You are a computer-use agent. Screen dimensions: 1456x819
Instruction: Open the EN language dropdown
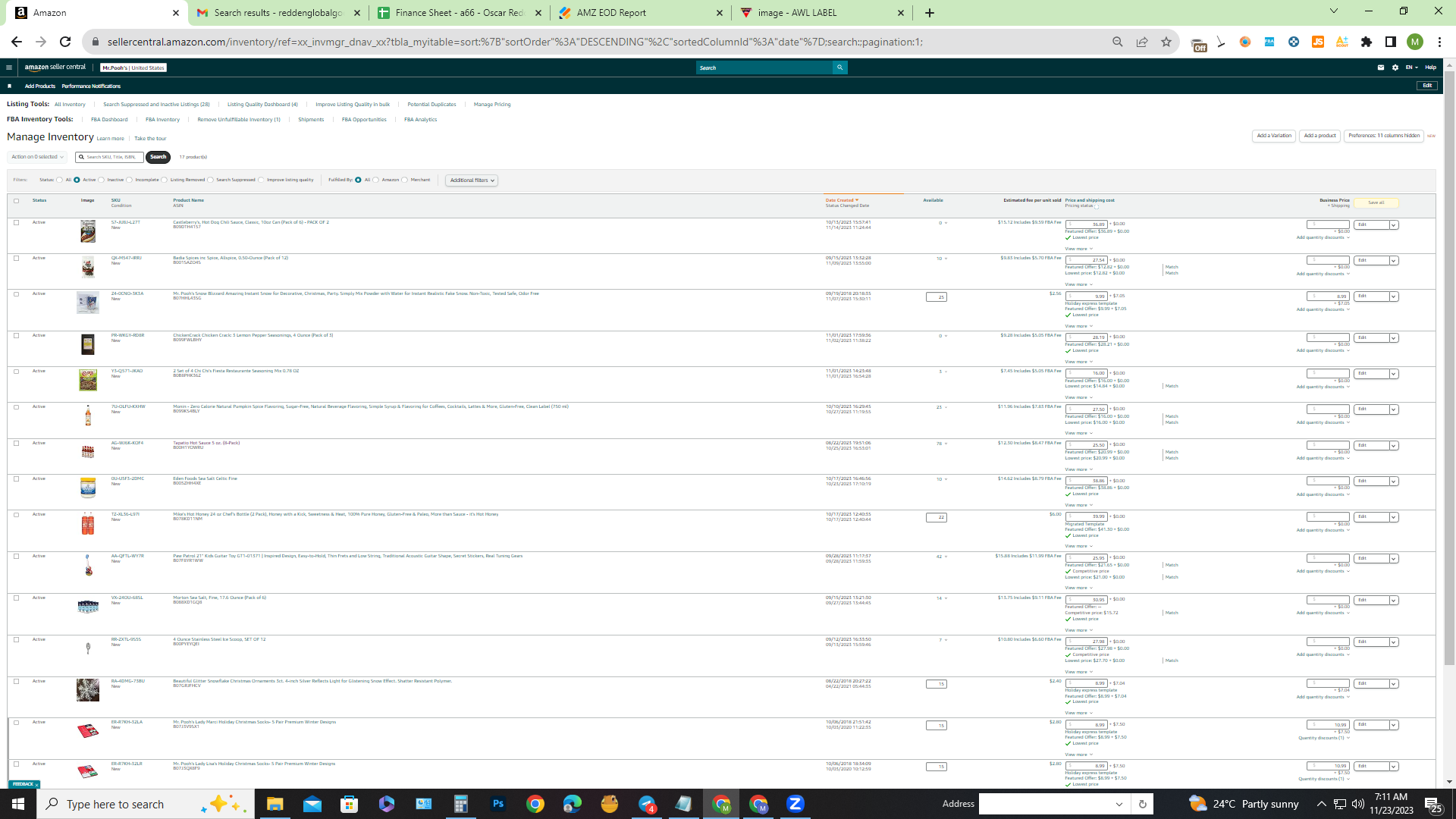coord(1411,67)
